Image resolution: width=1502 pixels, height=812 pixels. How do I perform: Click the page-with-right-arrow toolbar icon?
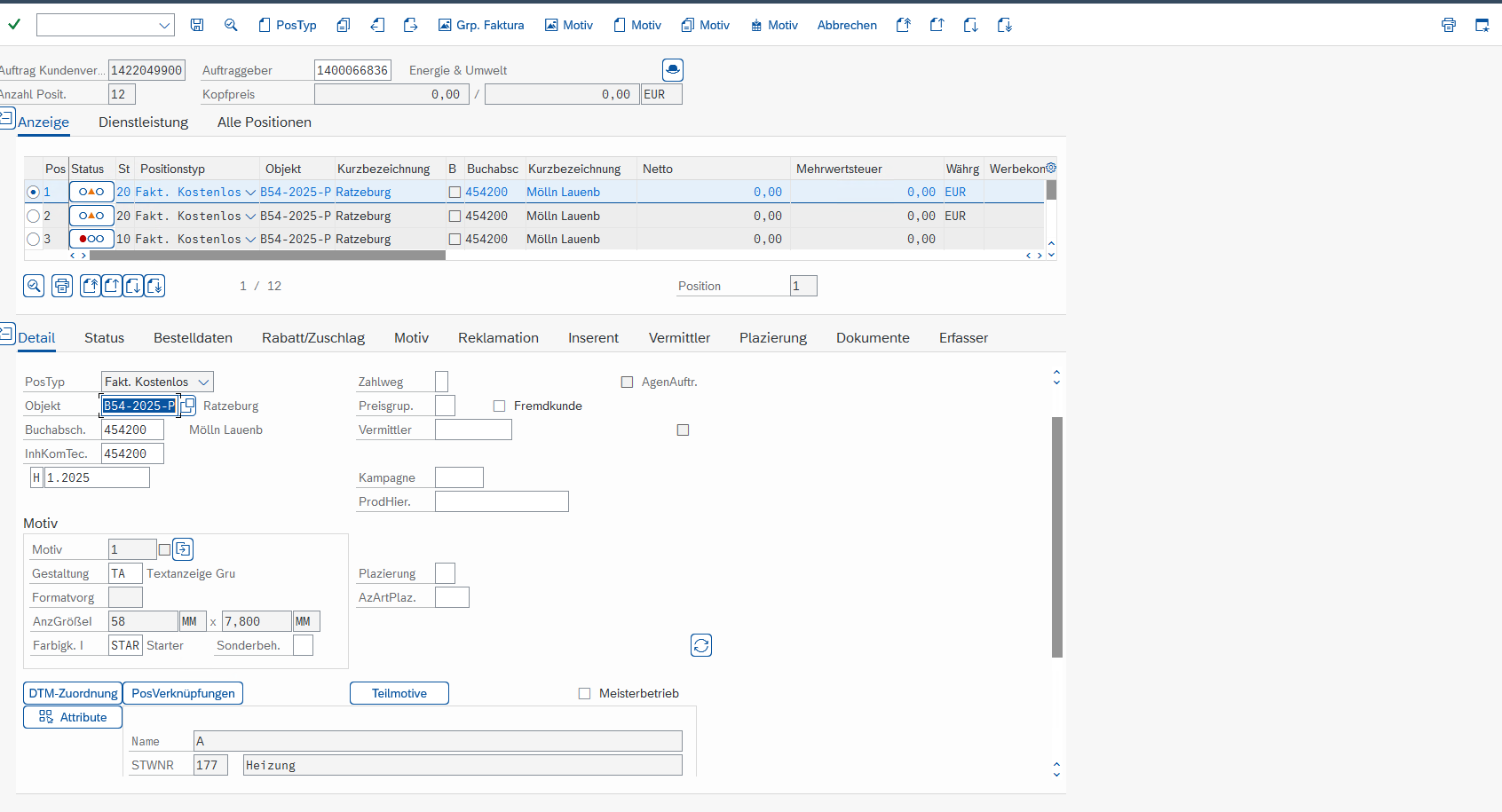pos(410,25)
